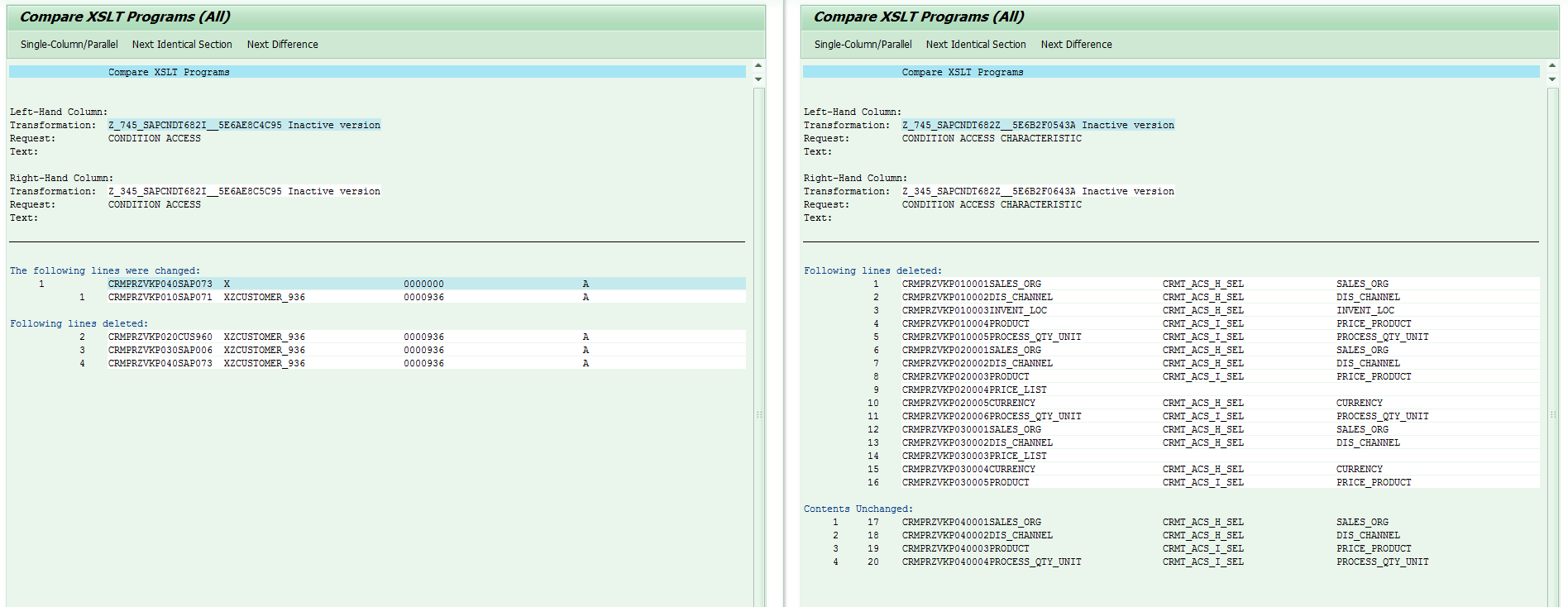Click scroll up arrow in right comparison panel
This screenshot has width=1568, height=607.
(1552, 65)
